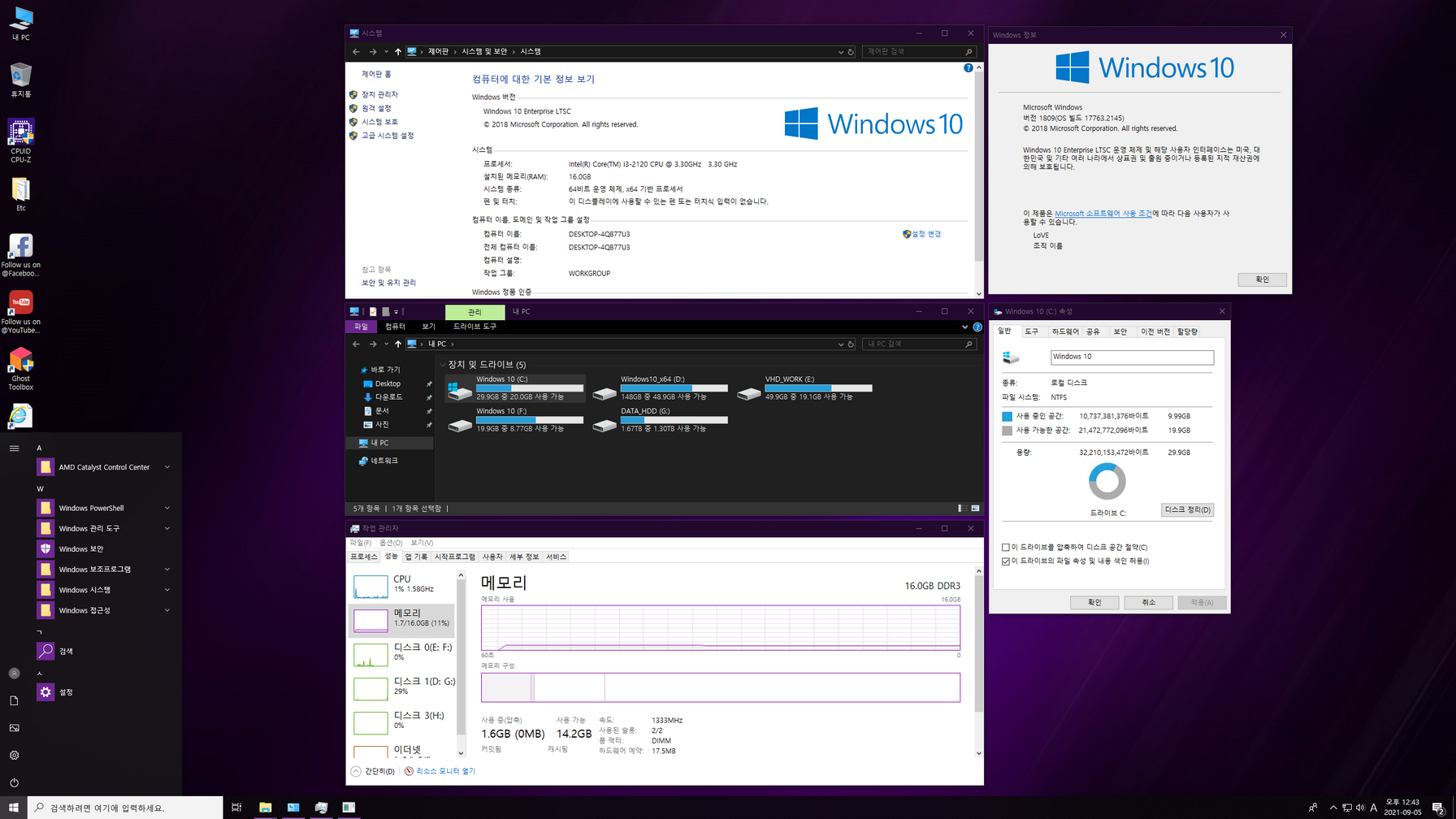
Task: Open the Recycle Bin desktop icon
Action: (20, 80)
